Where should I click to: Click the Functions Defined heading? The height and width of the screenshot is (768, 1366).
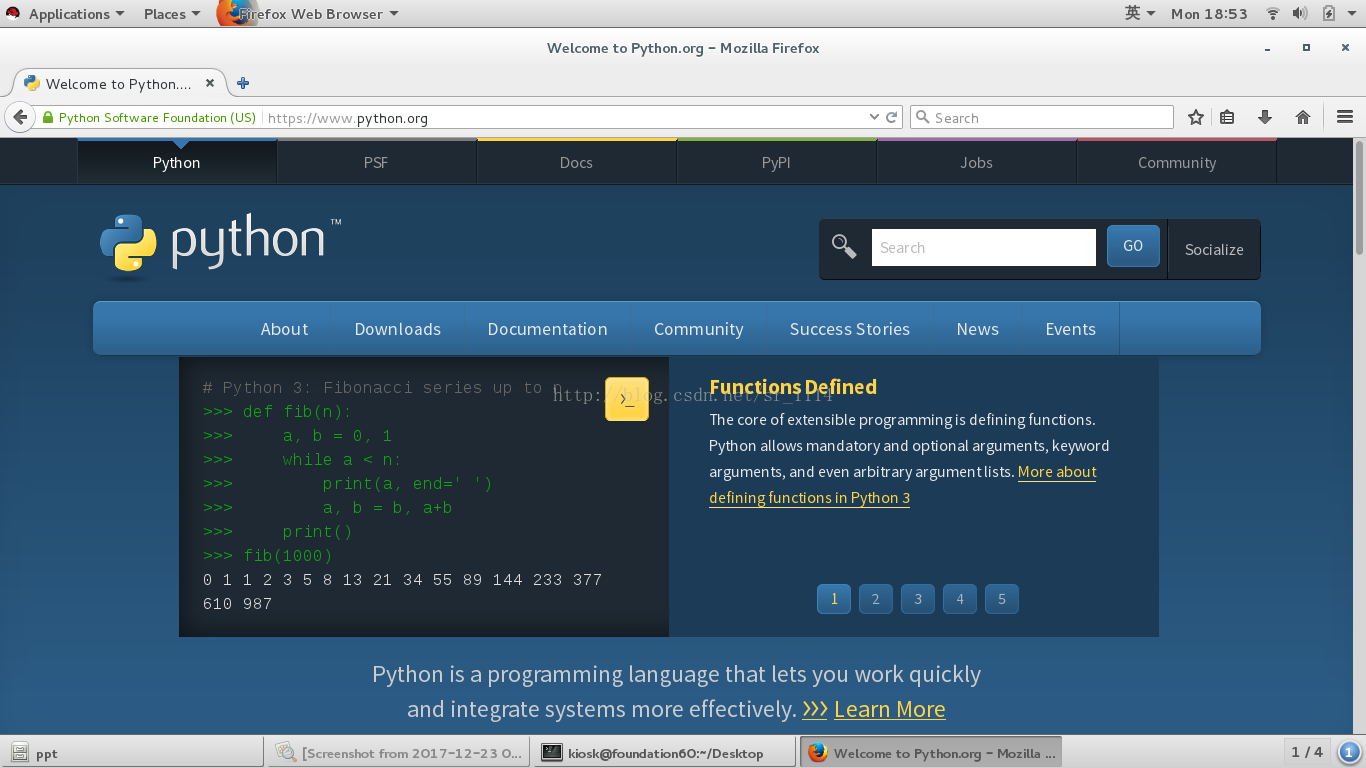(x=793, y=387)
